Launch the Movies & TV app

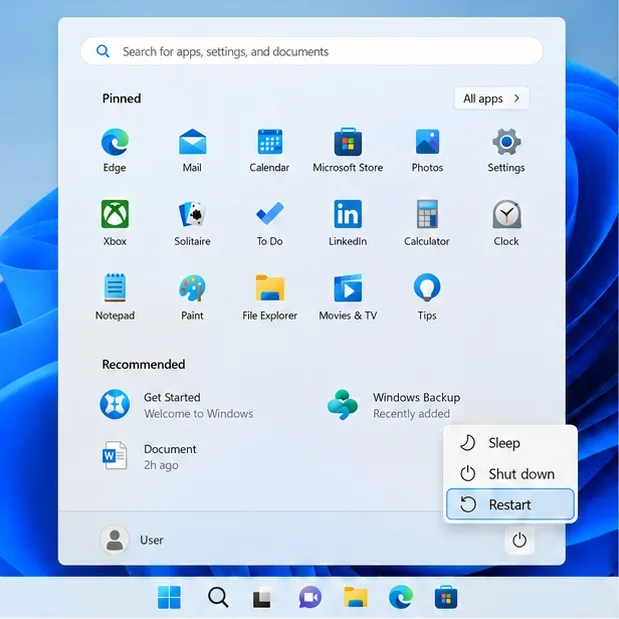pyautogui.click(x=348, y=297)
